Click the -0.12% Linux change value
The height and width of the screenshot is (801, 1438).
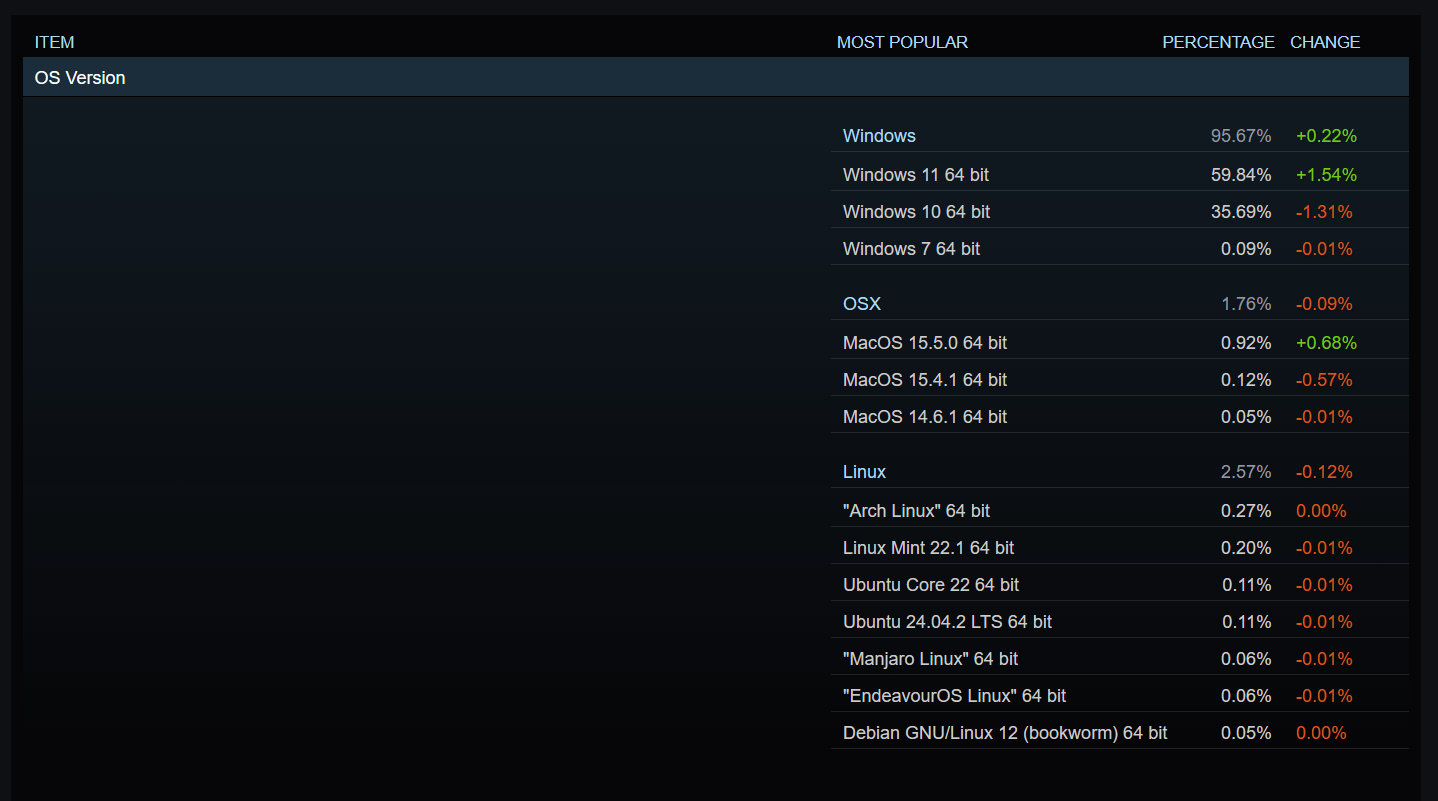click(x=1324, y=472)
